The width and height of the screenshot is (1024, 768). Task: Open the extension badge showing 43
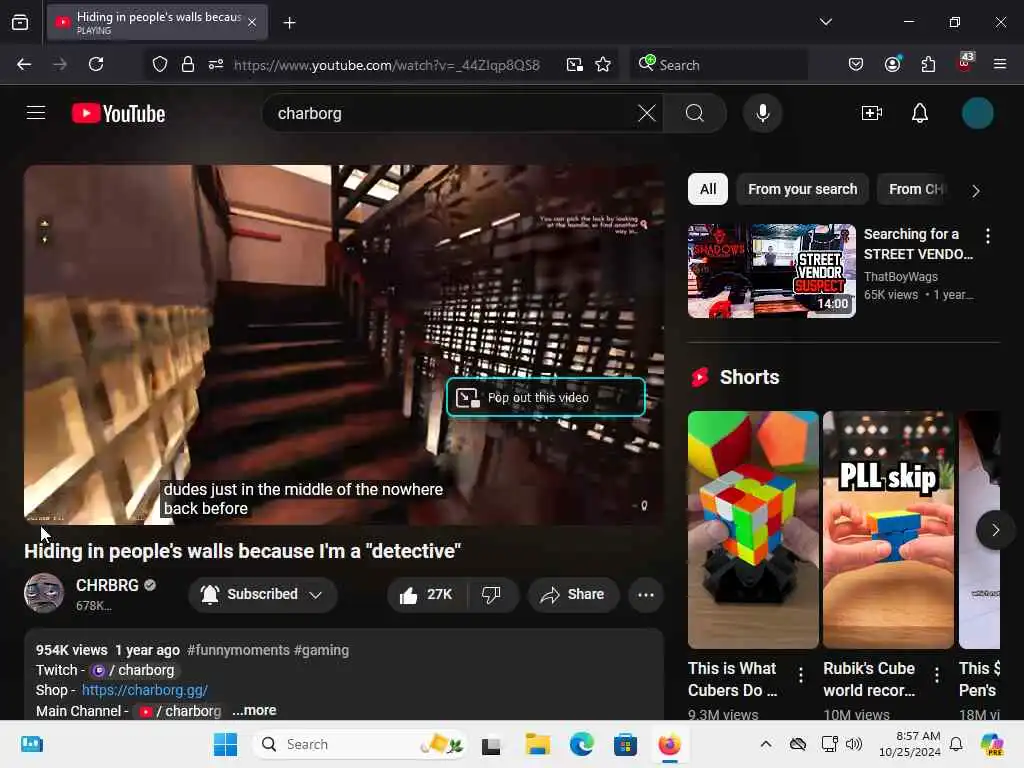tap(964, 63)
